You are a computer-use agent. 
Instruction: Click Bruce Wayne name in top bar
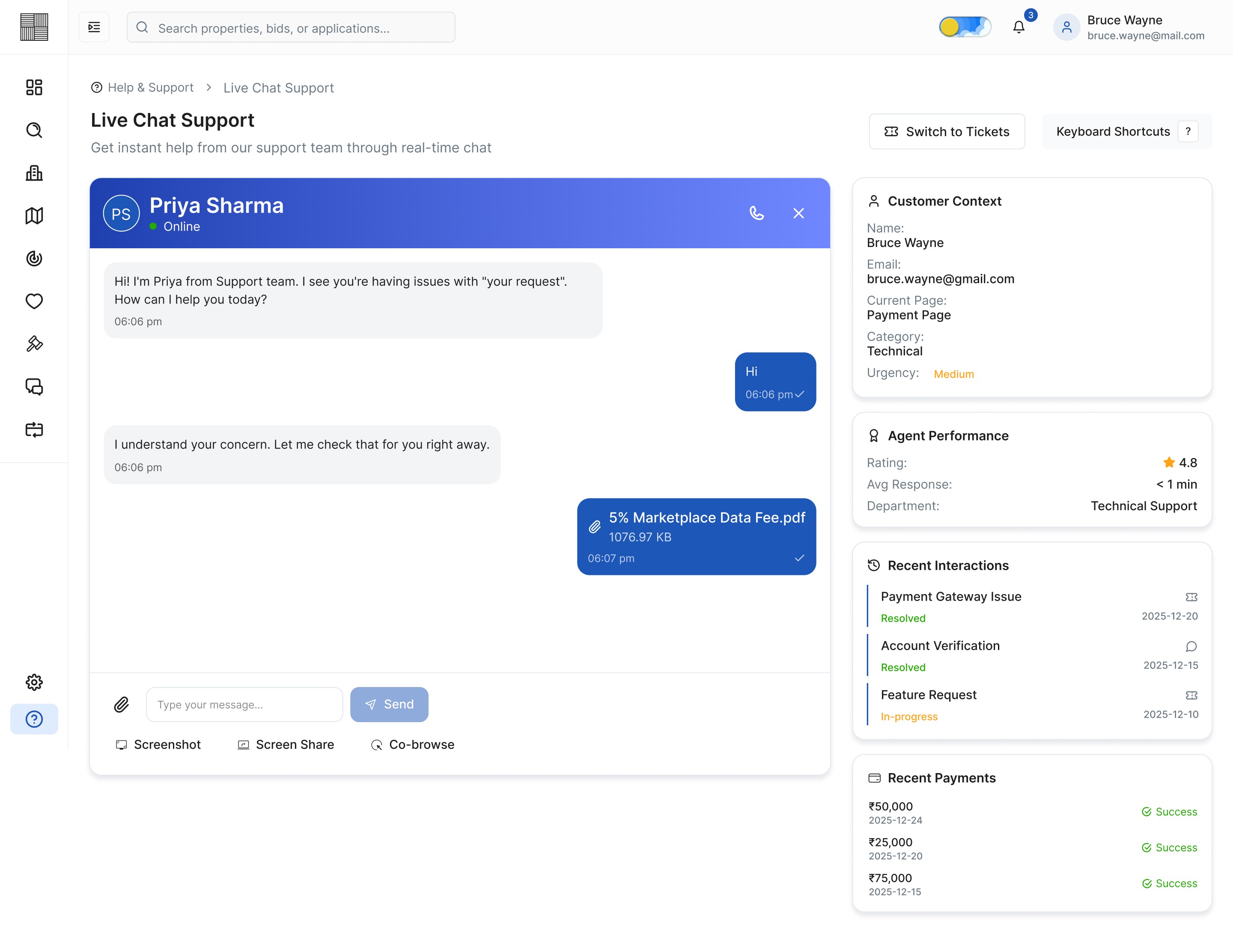pos(1125,20)
